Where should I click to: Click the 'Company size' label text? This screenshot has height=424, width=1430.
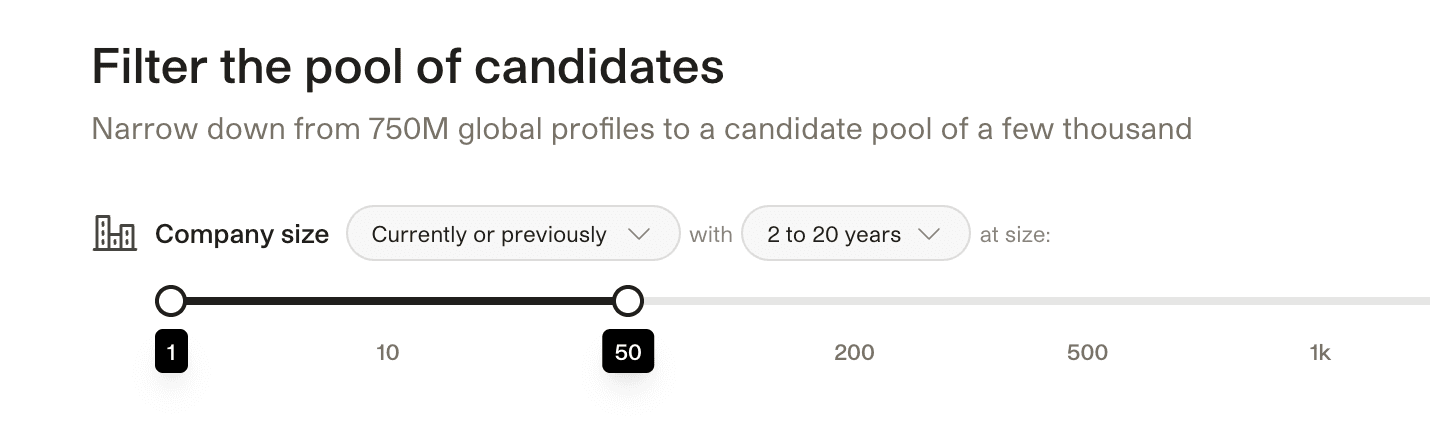tap(242, 234)
